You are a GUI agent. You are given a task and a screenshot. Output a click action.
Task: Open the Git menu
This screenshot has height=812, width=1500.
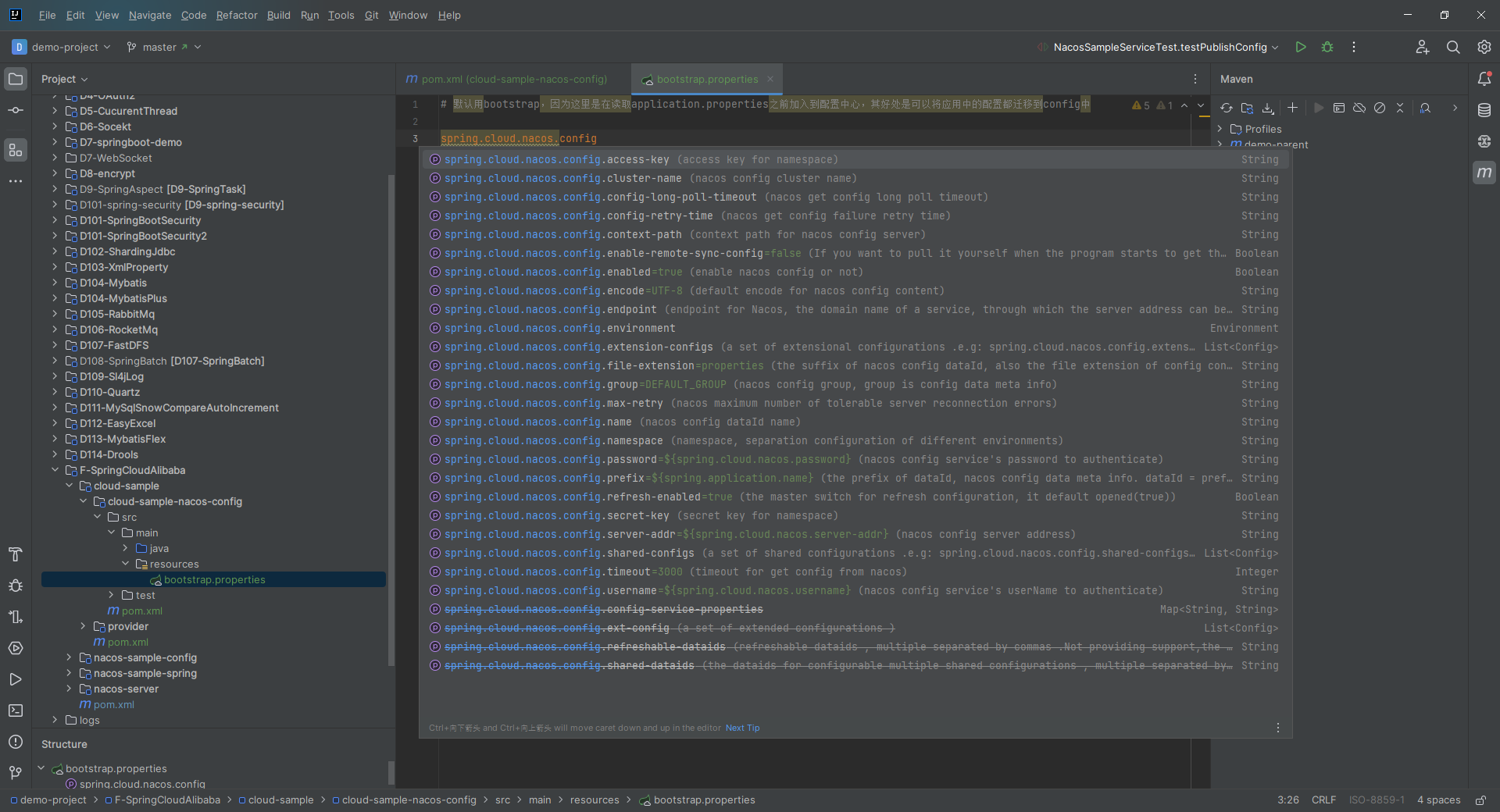point(371,15)
